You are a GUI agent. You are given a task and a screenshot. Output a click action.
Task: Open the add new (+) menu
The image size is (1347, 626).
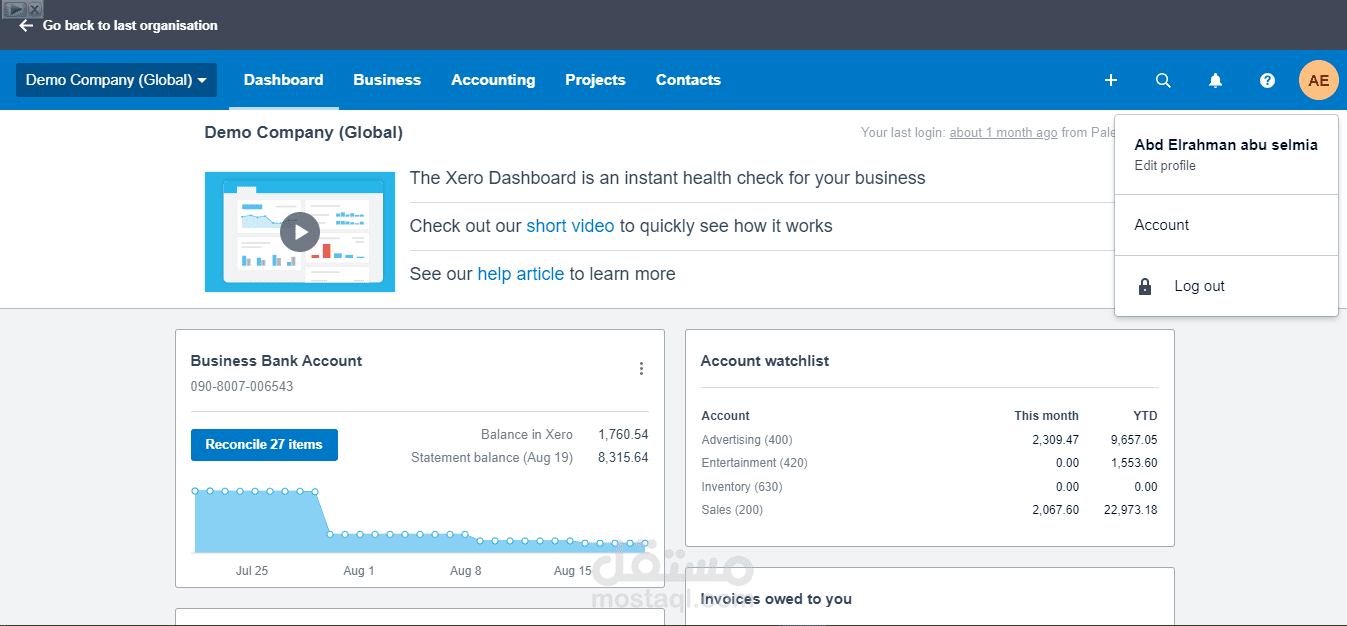tap(1110, 80)
